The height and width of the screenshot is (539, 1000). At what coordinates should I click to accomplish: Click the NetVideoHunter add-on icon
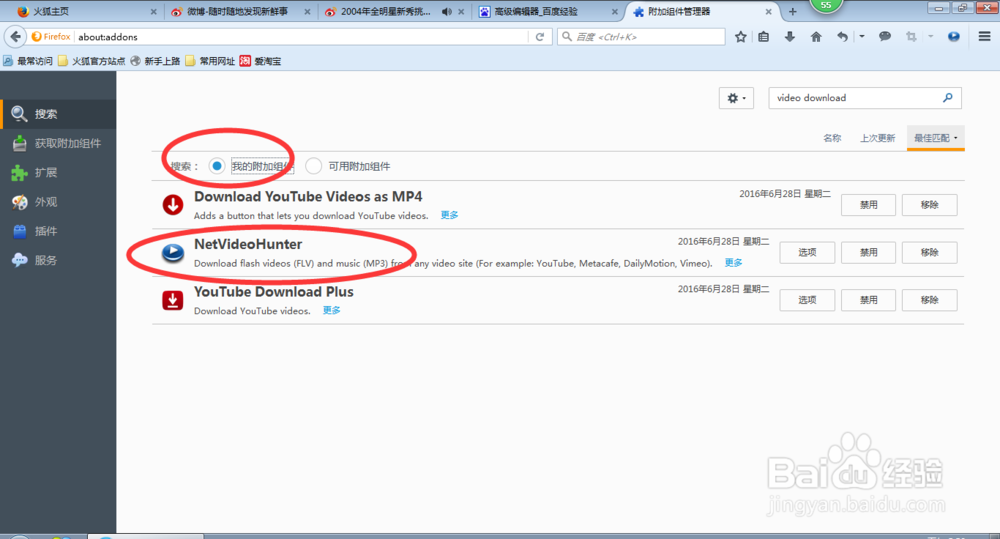(173, 253)
